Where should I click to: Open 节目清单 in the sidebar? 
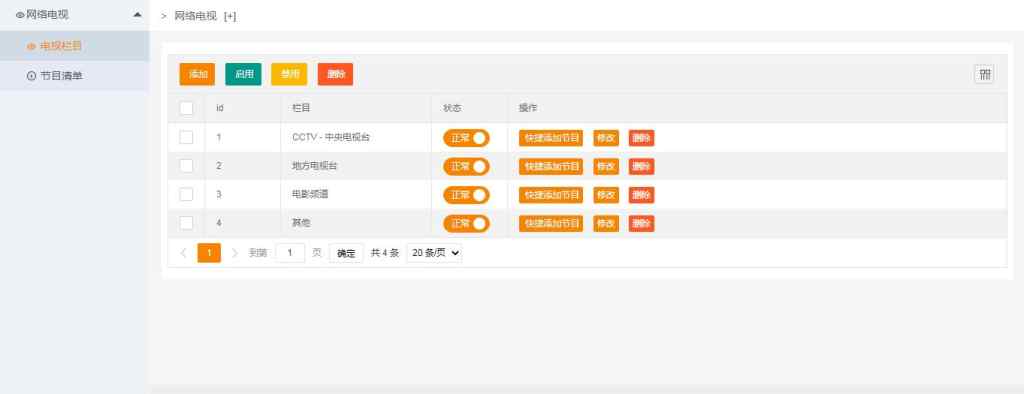point(74,76)
